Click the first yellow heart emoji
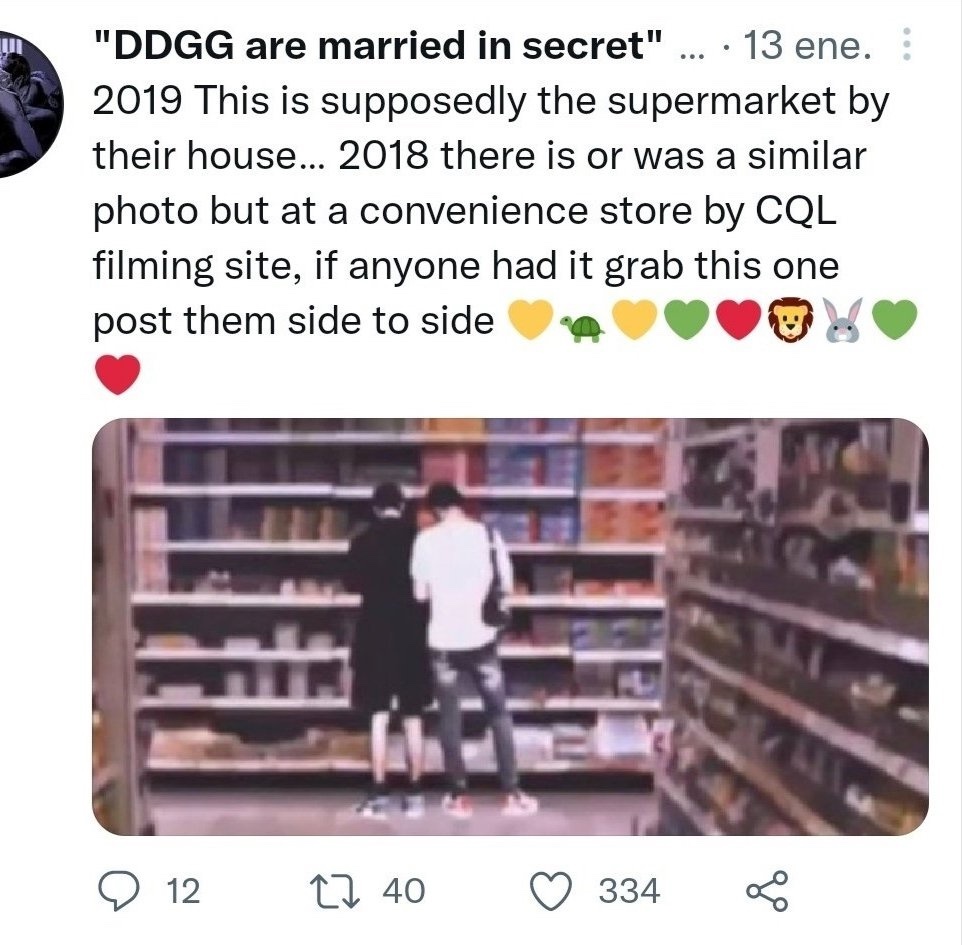Image resolution: width=962 pixels, height=945 pixels. pyautogui.click(x=531, y=320)
